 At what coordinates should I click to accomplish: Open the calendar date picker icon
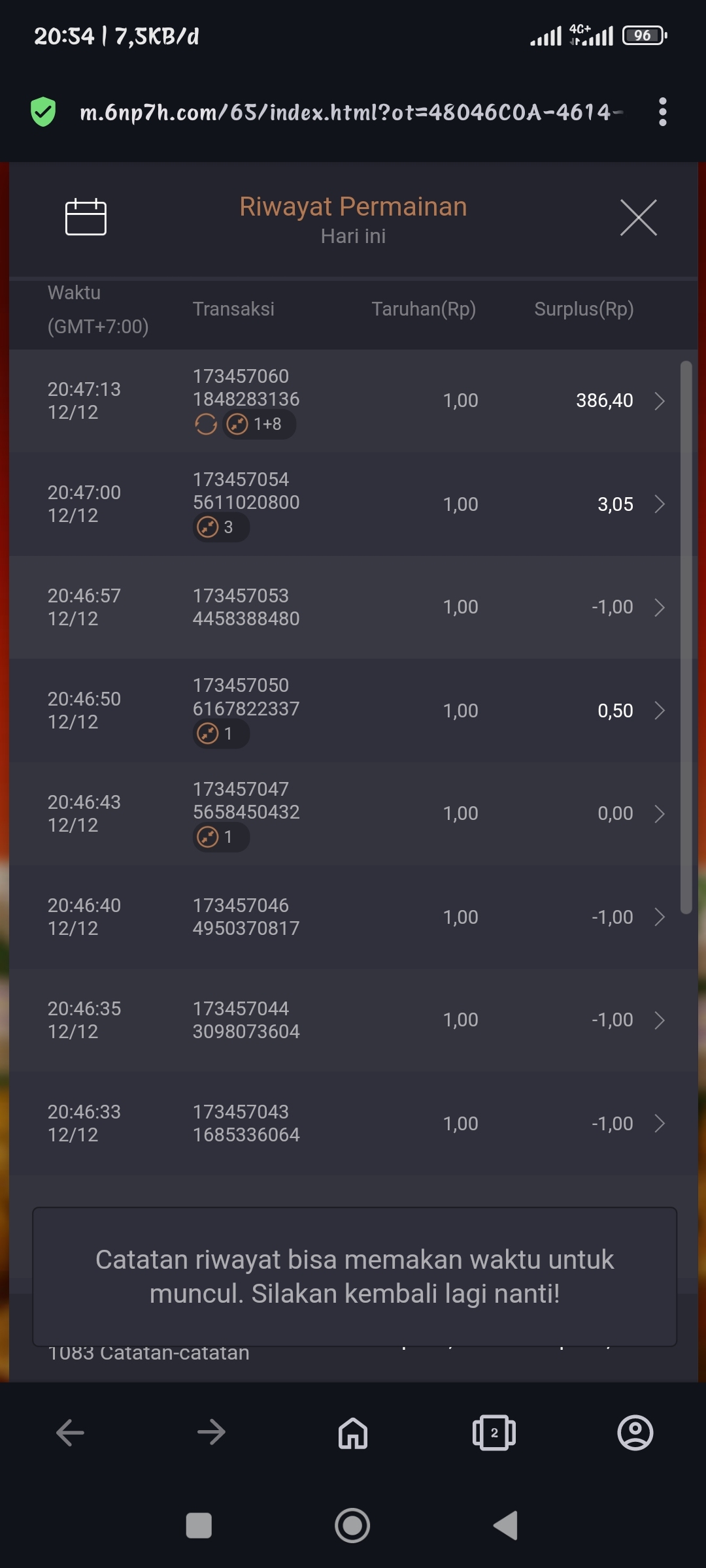tap(86, 216)
